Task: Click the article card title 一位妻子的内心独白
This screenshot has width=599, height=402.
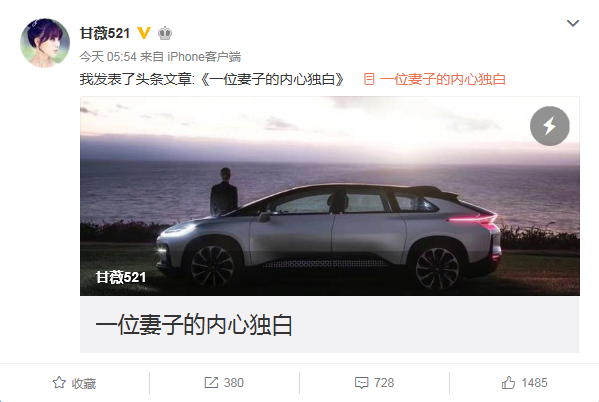Action: click(194, 325)
